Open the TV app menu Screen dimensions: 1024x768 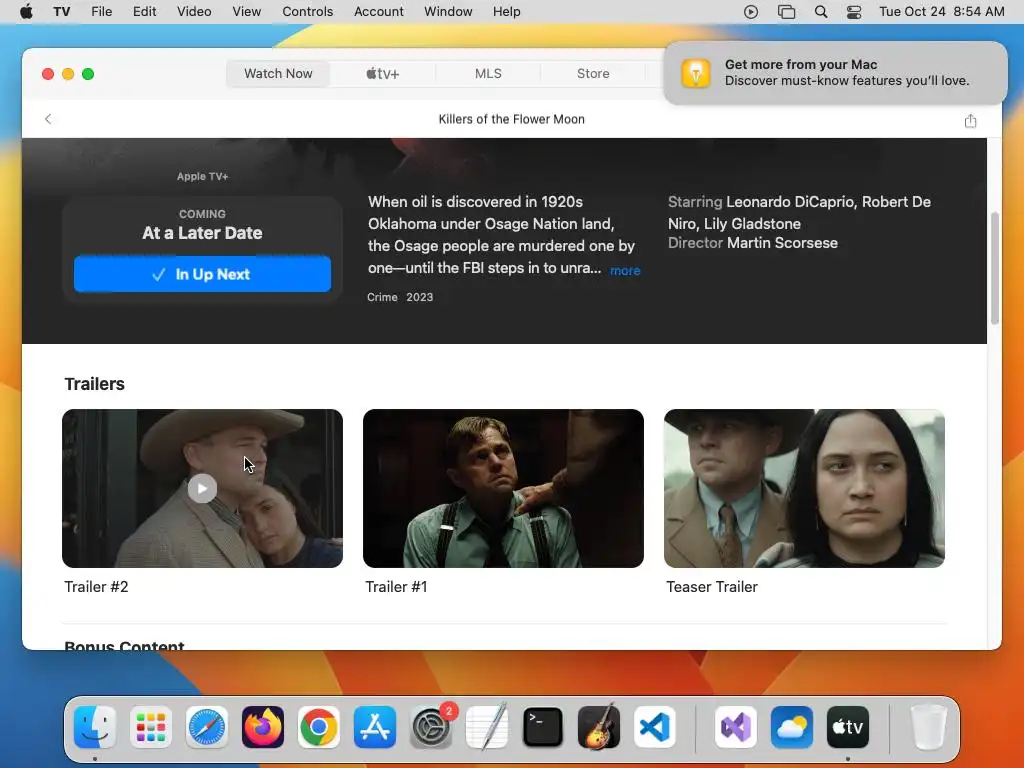[61, 12]
